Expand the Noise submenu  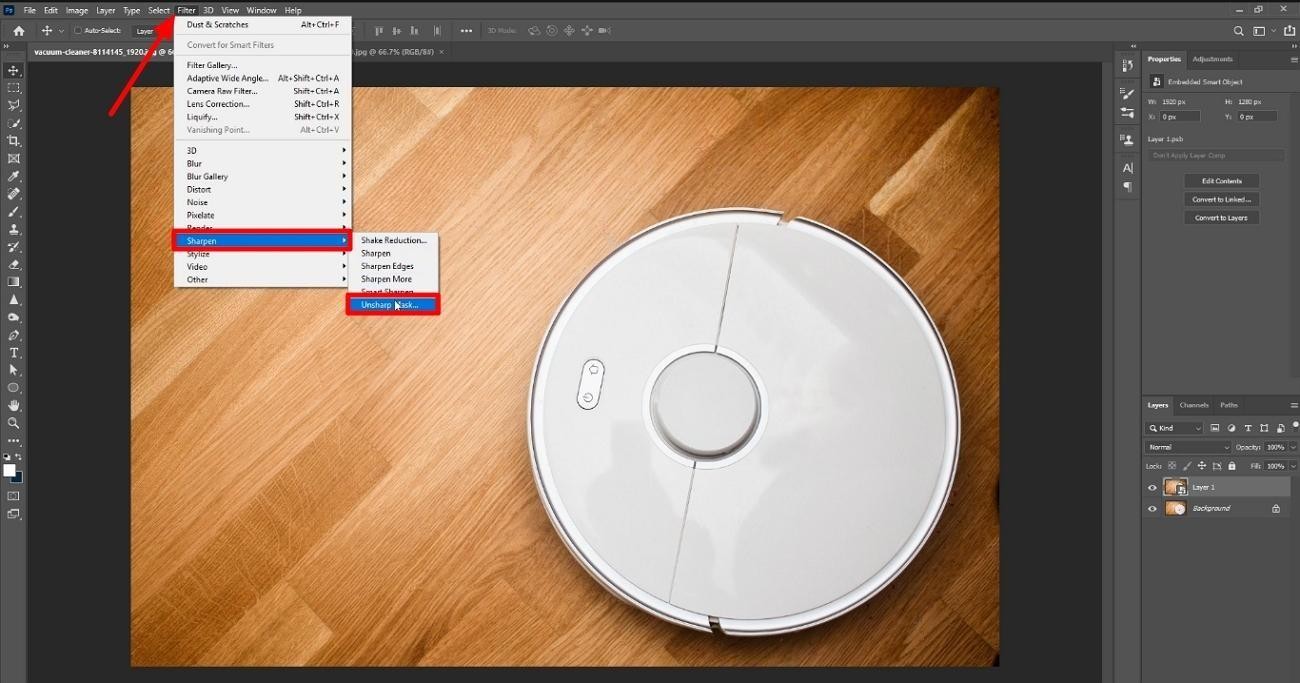coord(262,202)
